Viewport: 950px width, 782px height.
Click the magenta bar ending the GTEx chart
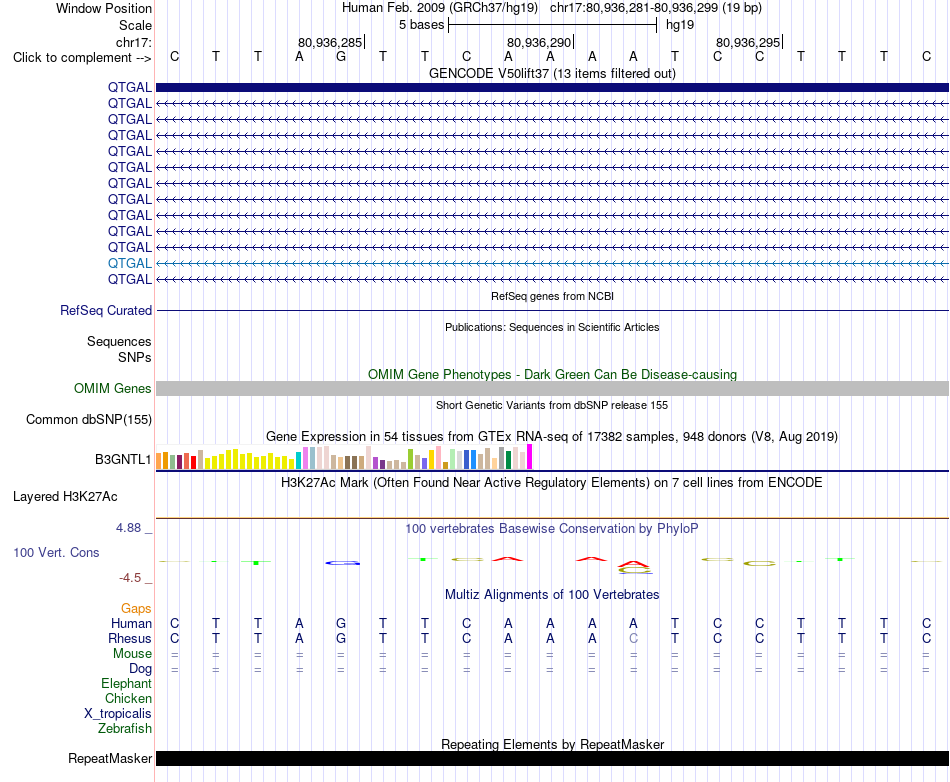tap(529, 457)
